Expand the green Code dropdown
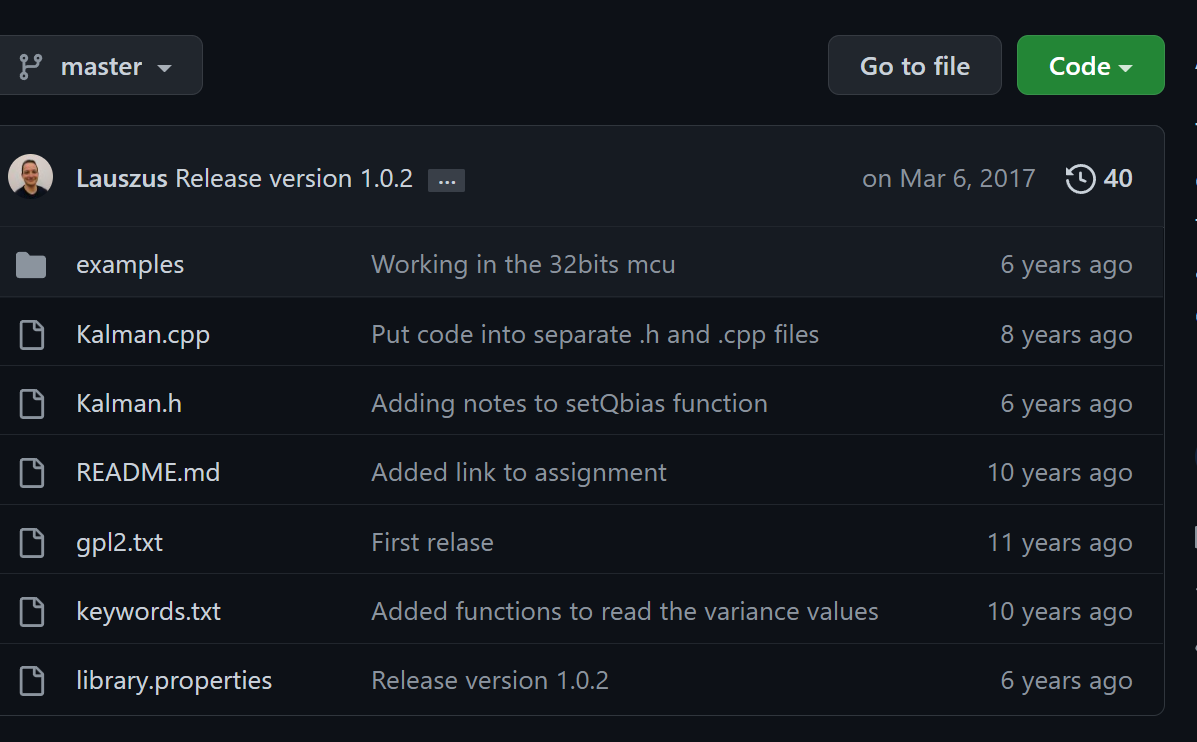This screenshot has height=742, width=1197. pos(1090,66)
